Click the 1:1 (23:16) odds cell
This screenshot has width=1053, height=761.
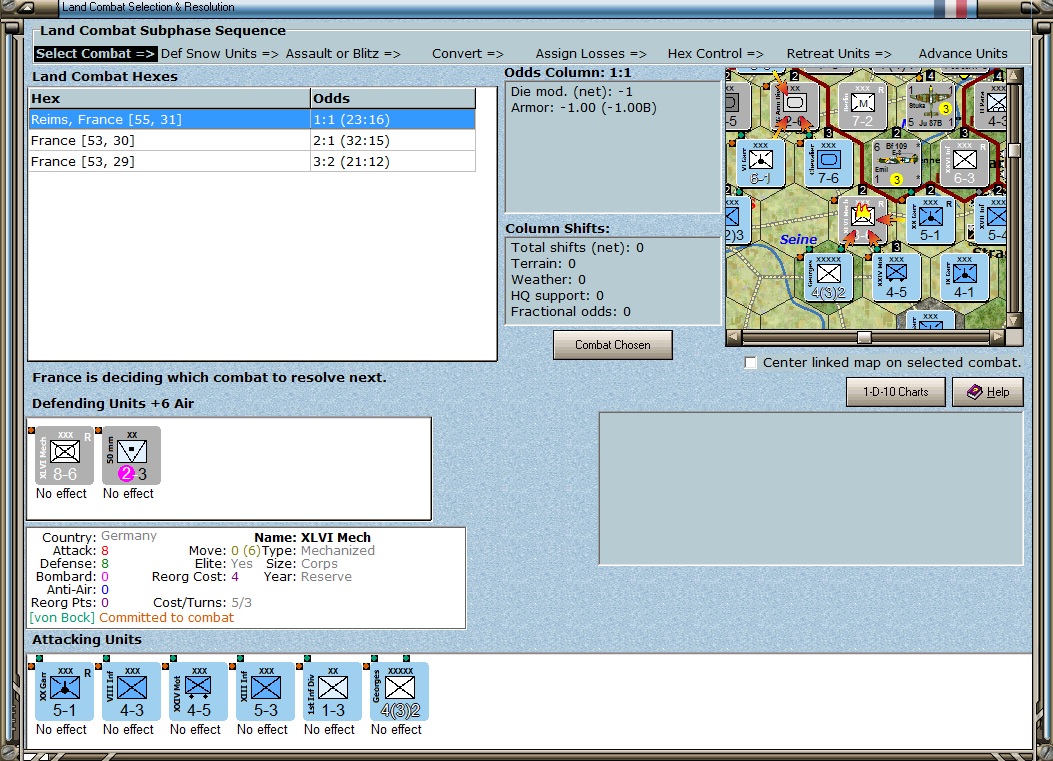[x=393, y=120]
